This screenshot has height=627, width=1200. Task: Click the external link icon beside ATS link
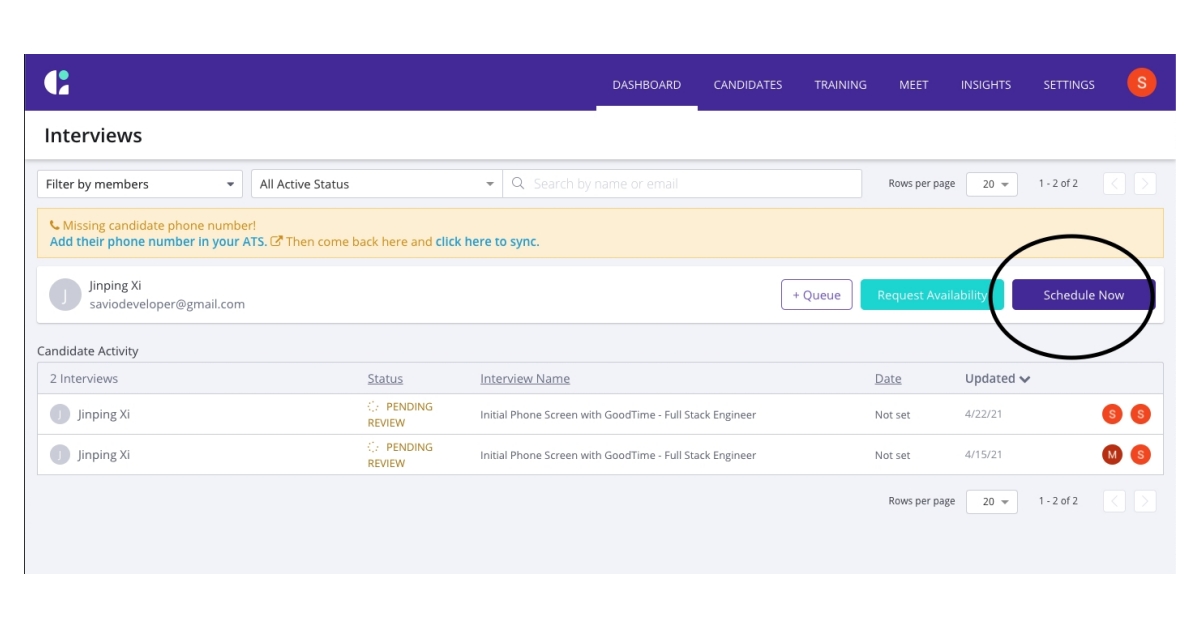276,241
